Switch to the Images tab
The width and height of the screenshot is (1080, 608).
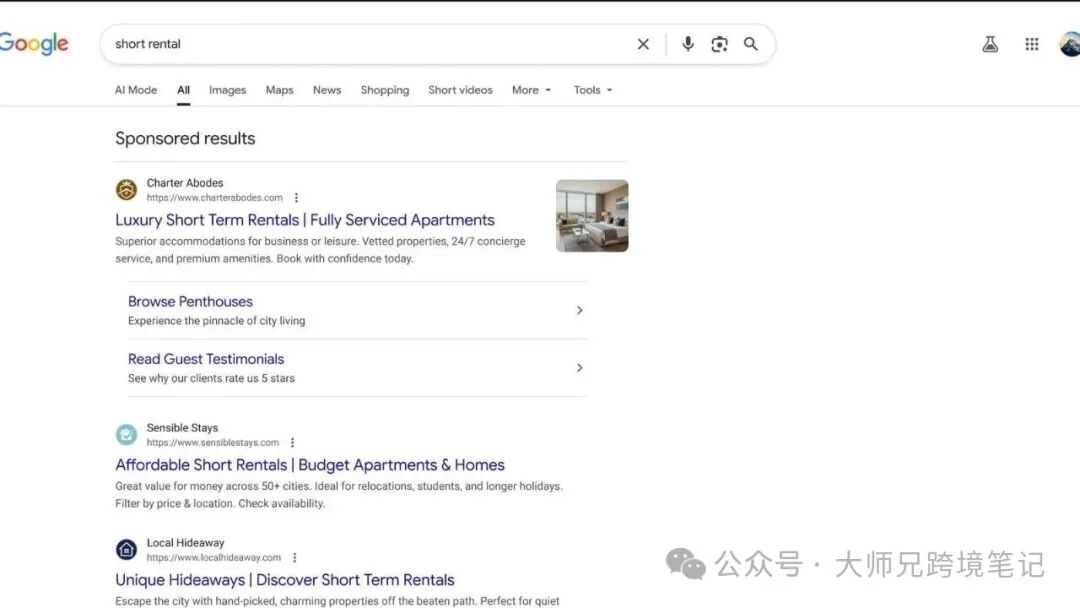(x=227, y=90)
